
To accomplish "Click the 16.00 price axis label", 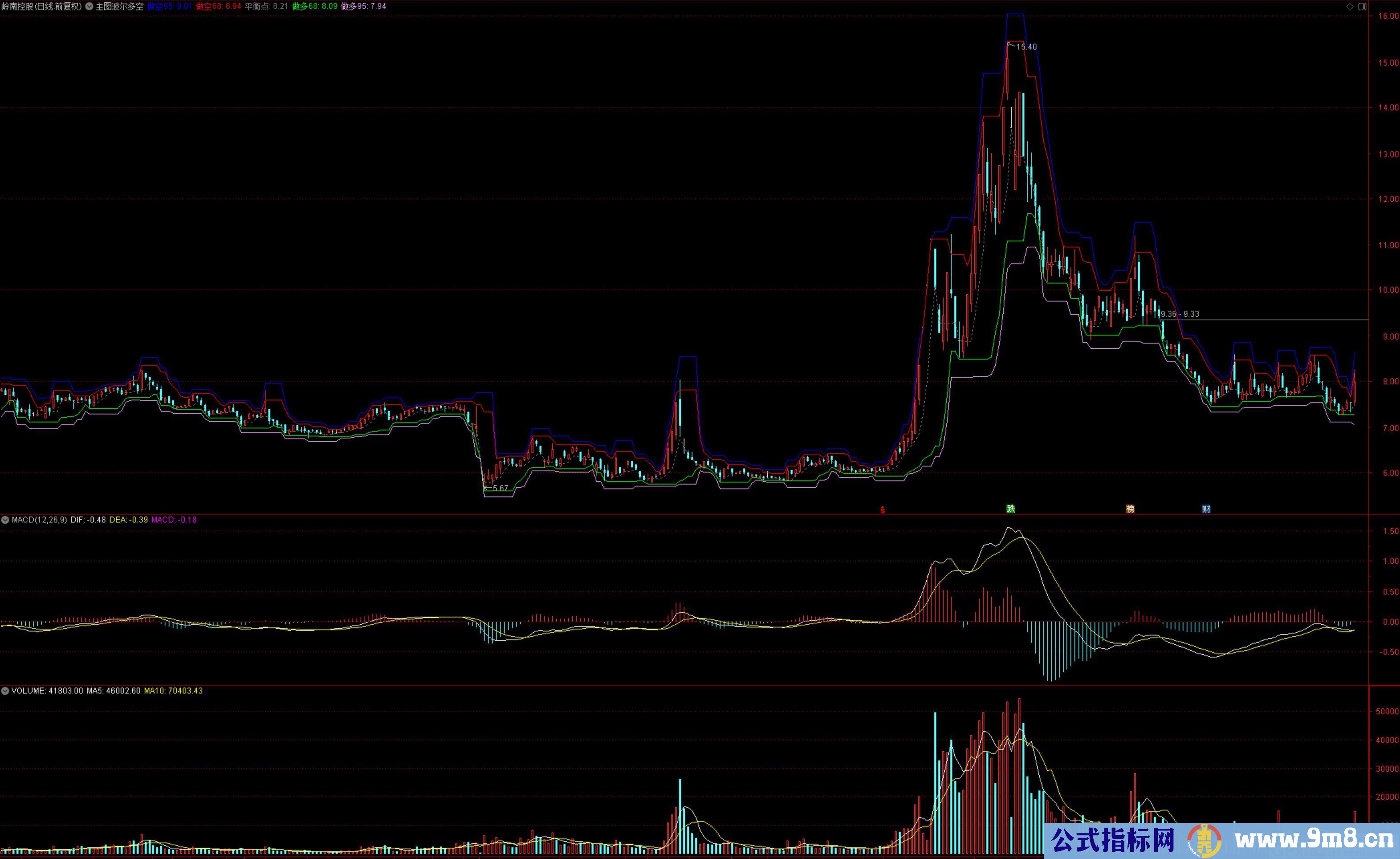I will point(1388,16).
